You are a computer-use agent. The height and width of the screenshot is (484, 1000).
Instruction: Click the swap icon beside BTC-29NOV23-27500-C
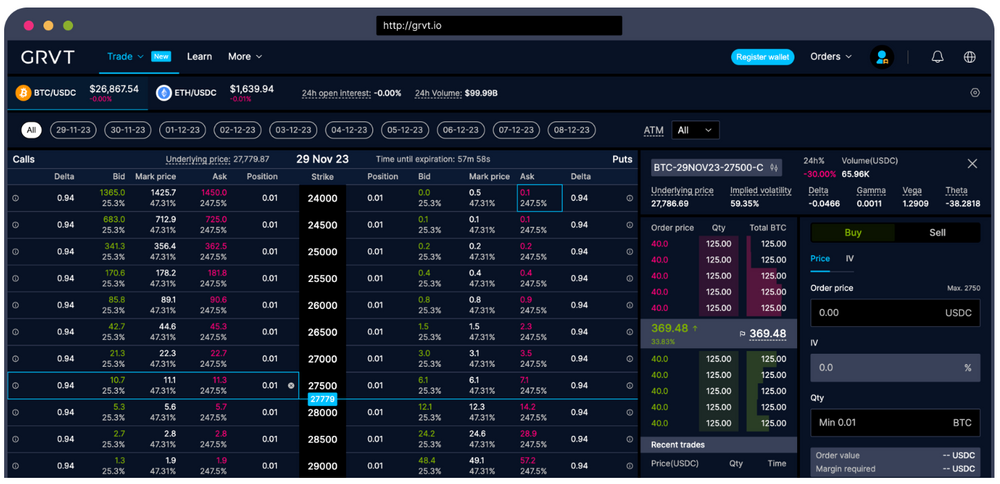pyautogui.click(x=773, y=168)
